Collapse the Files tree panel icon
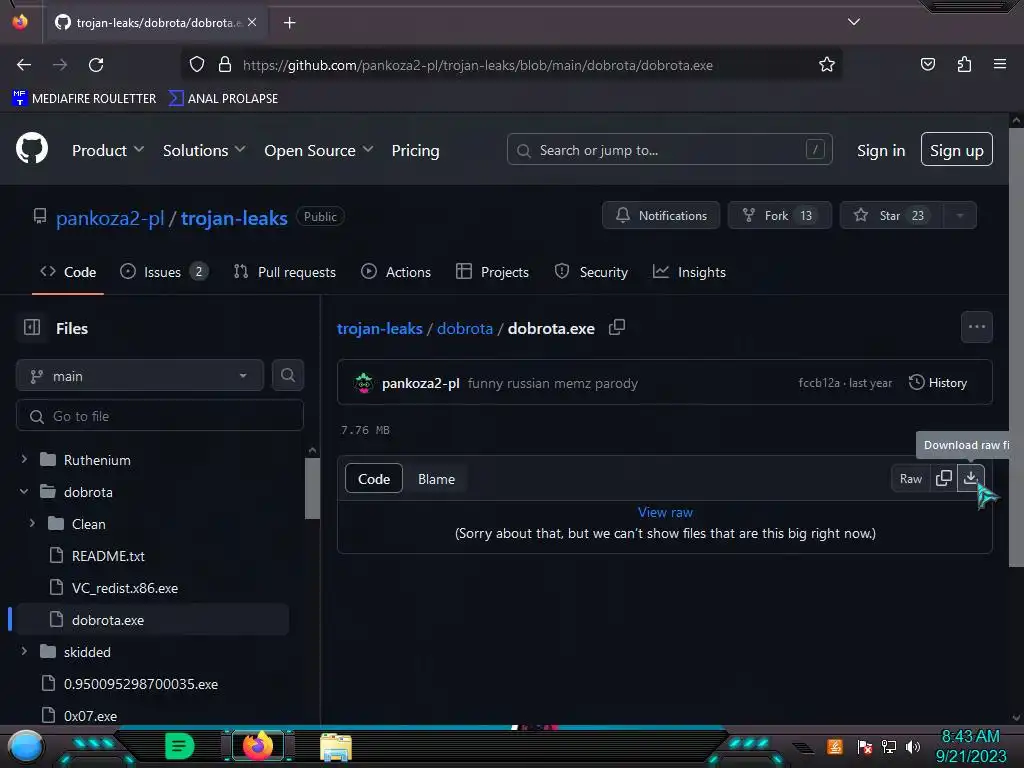The width and height of the screenshot is (1024, 768). point(32,327)
